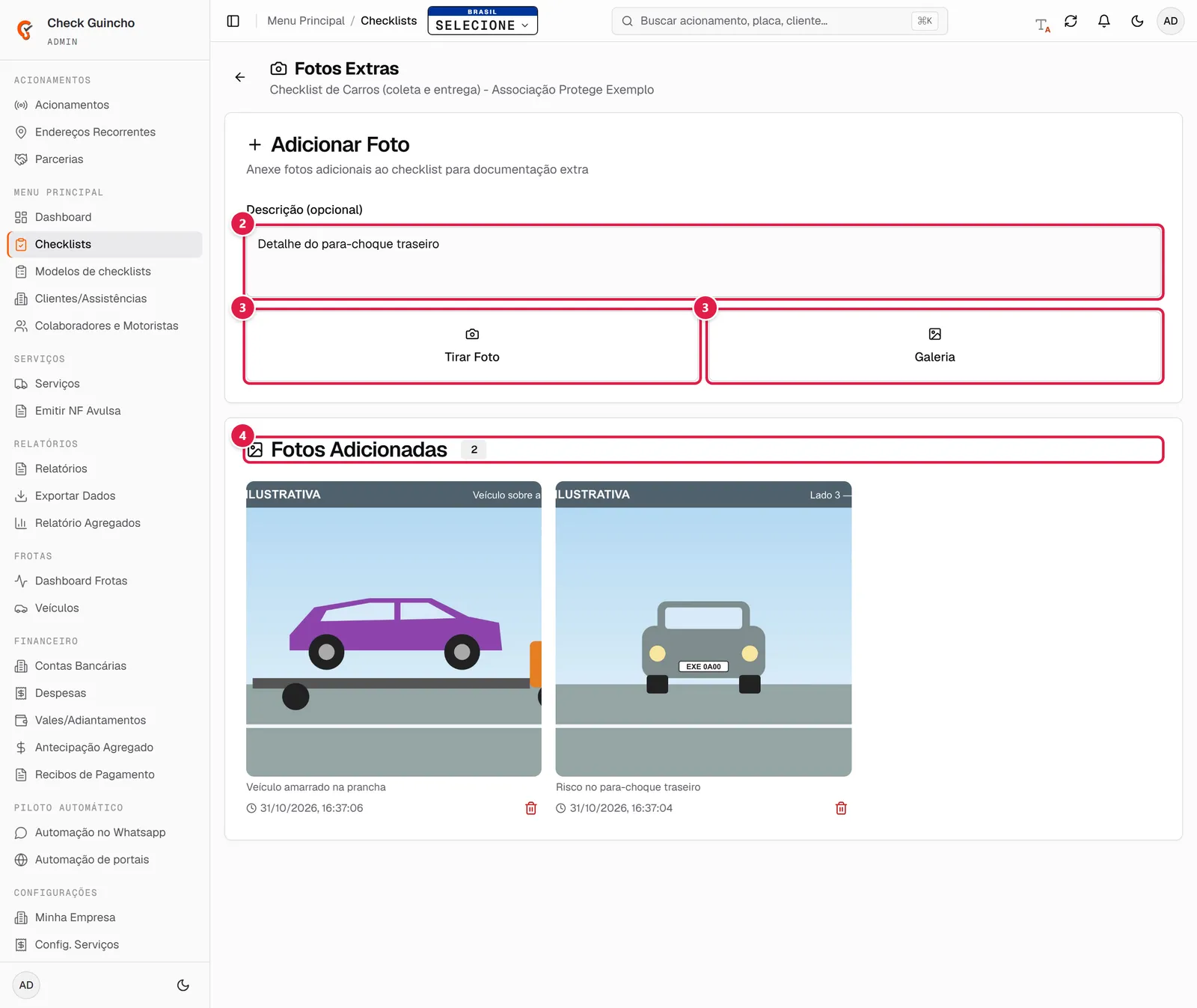Viewport: 1197px width, 1008px height.
Task: Go to Menu Principal breadcrumb
Action: [x=306, y=21]
